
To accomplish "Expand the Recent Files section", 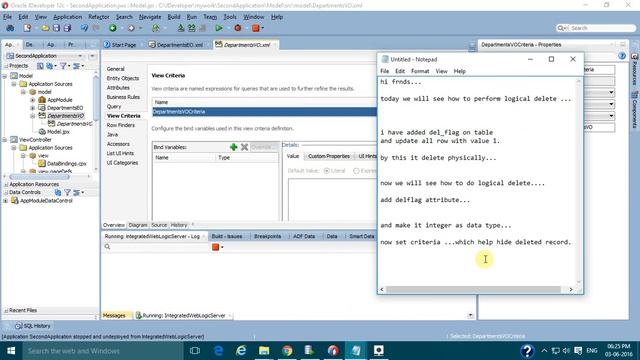I will click(6, 311).
